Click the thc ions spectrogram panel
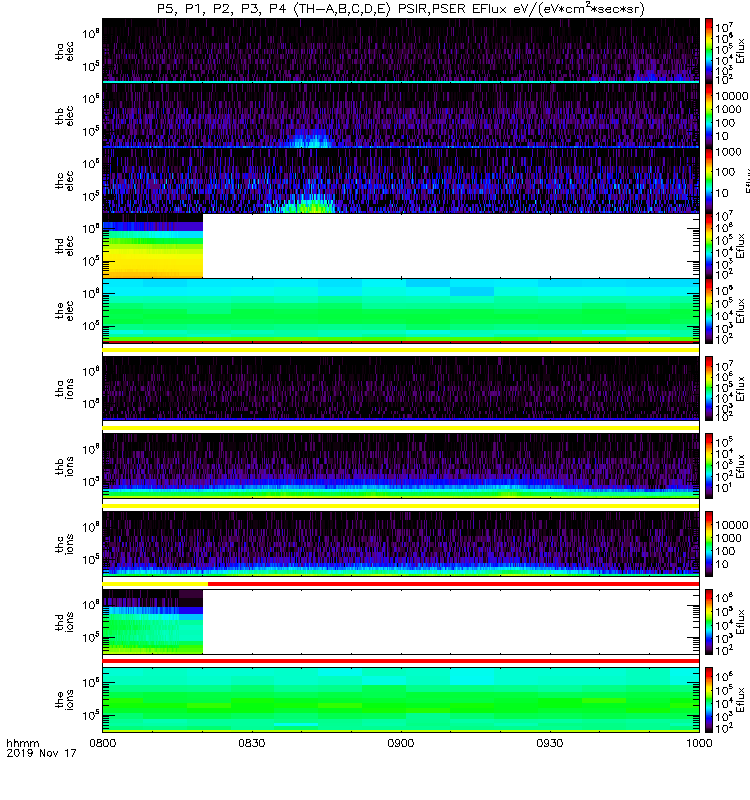This screenshot has width=750, height=800. [401, 544]
